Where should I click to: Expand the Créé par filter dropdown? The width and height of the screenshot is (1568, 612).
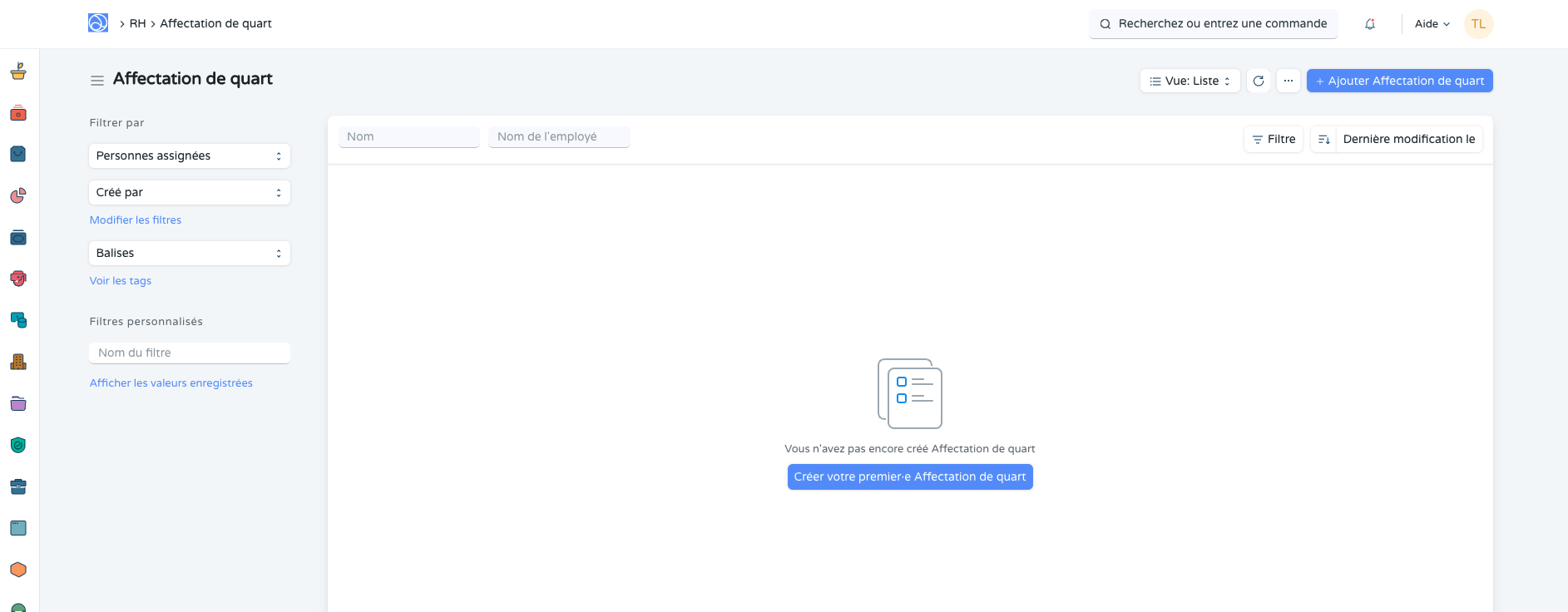click(189, 193)
